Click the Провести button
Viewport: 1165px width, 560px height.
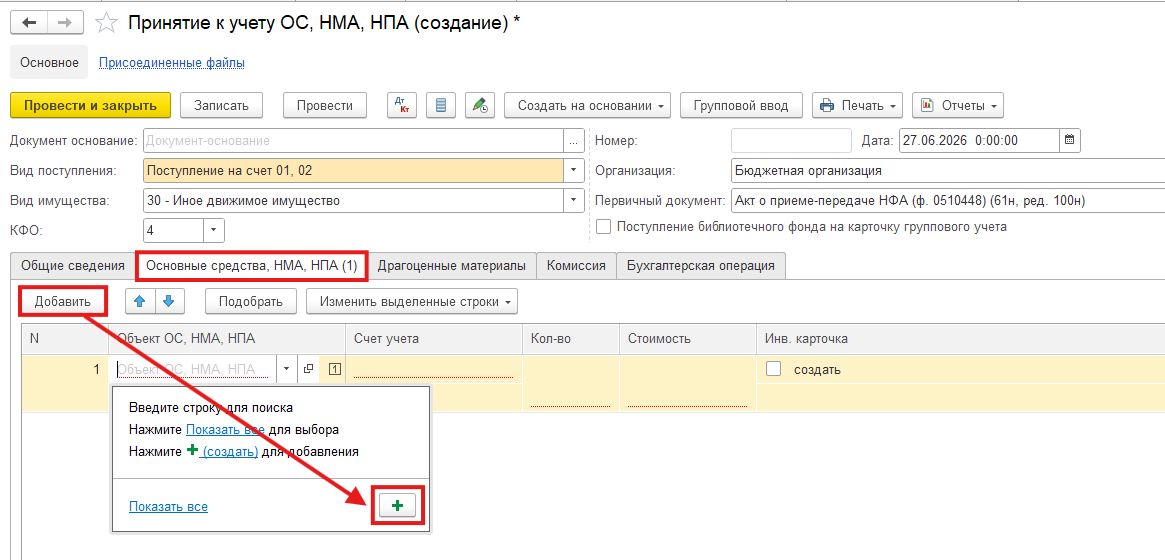point(325,105)
